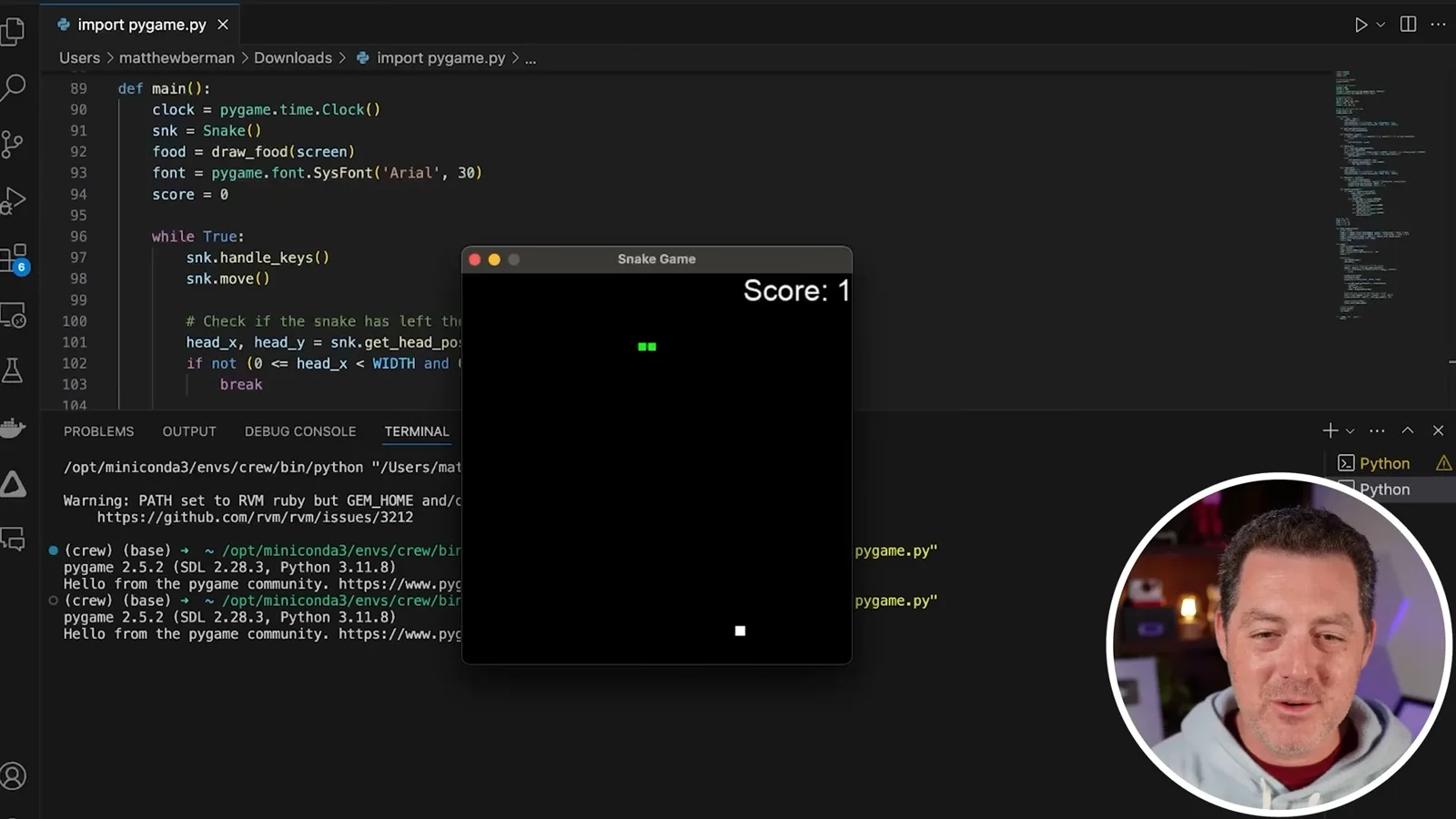The image size is (1456, 819).
Task: Open terminal panel More Actions ellipsis
Action: tap(1377, 430)
